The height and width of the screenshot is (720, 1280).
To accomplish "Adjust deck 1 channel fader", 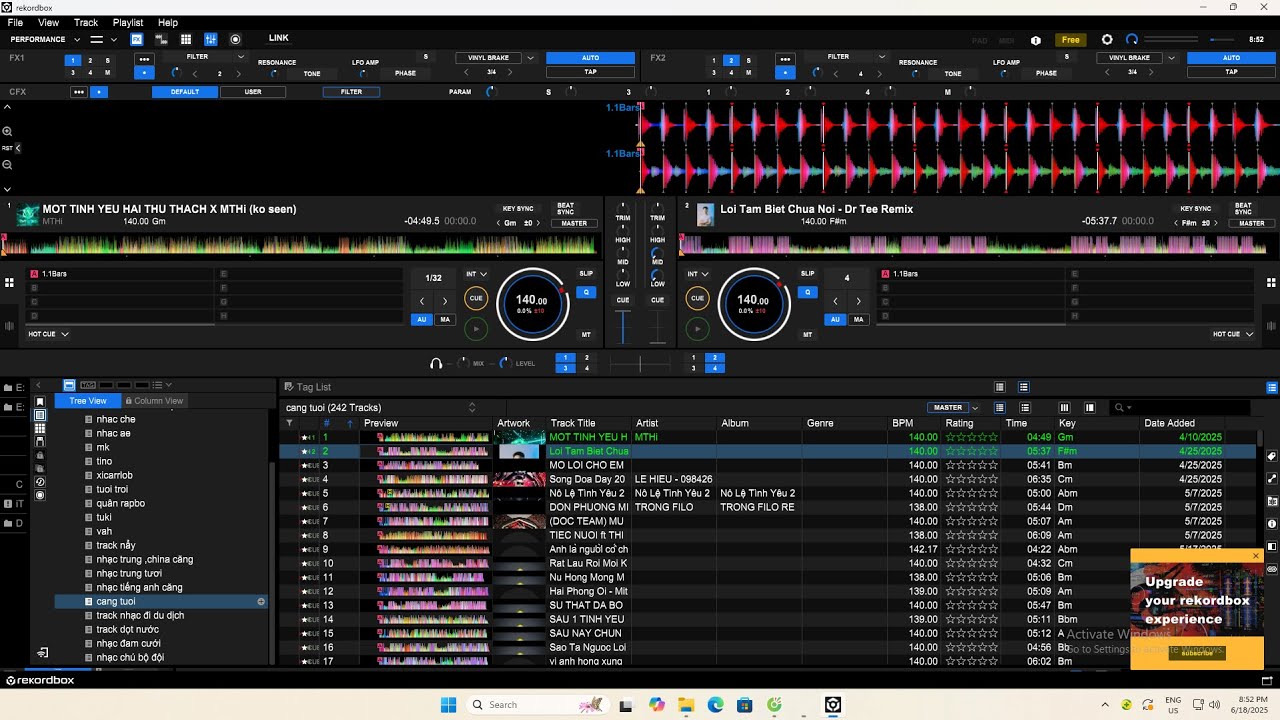I will (x=623, y=327).
